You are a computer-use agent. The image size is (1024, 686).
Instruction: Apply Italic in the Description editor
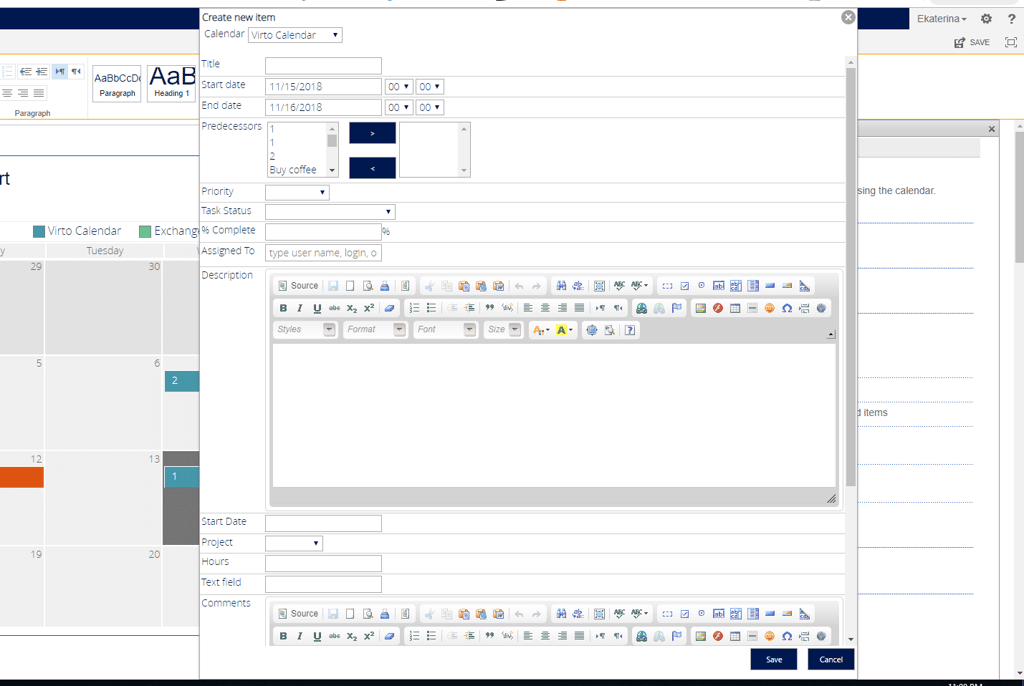[x=300, y=308]
